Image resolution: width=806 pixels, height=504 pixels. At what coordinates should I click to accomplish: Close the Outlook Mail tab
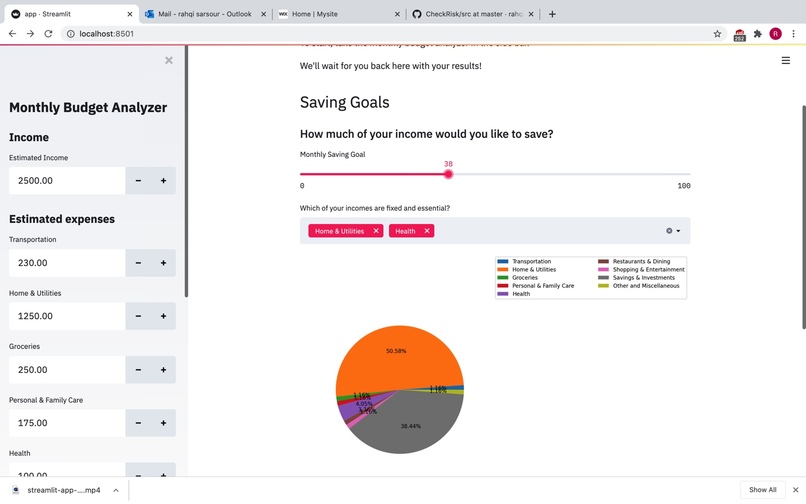click(x=264, y=14)
